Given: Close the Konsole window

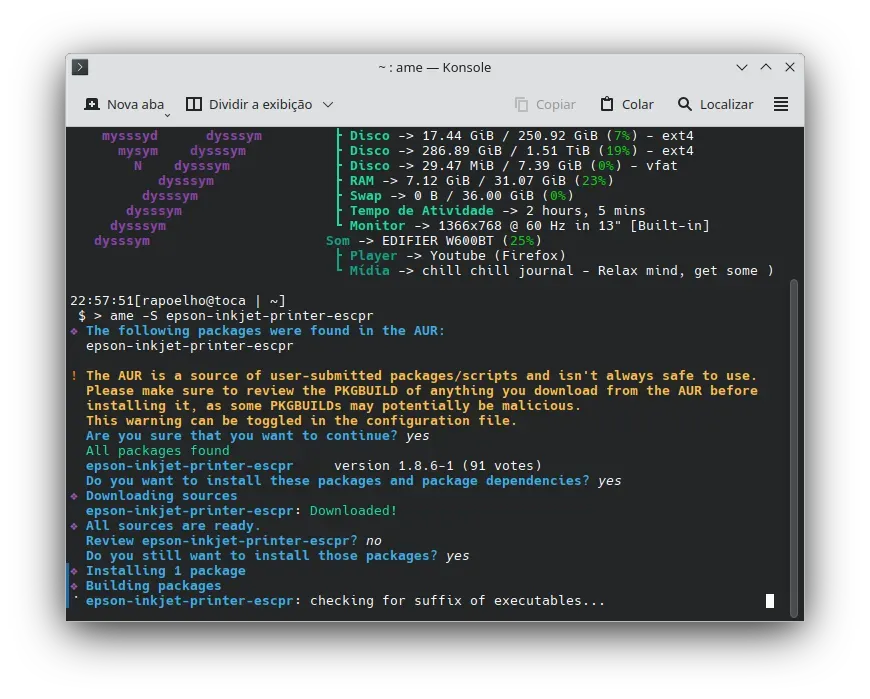Looking at the screenshot, I should [x=790, y=67].
